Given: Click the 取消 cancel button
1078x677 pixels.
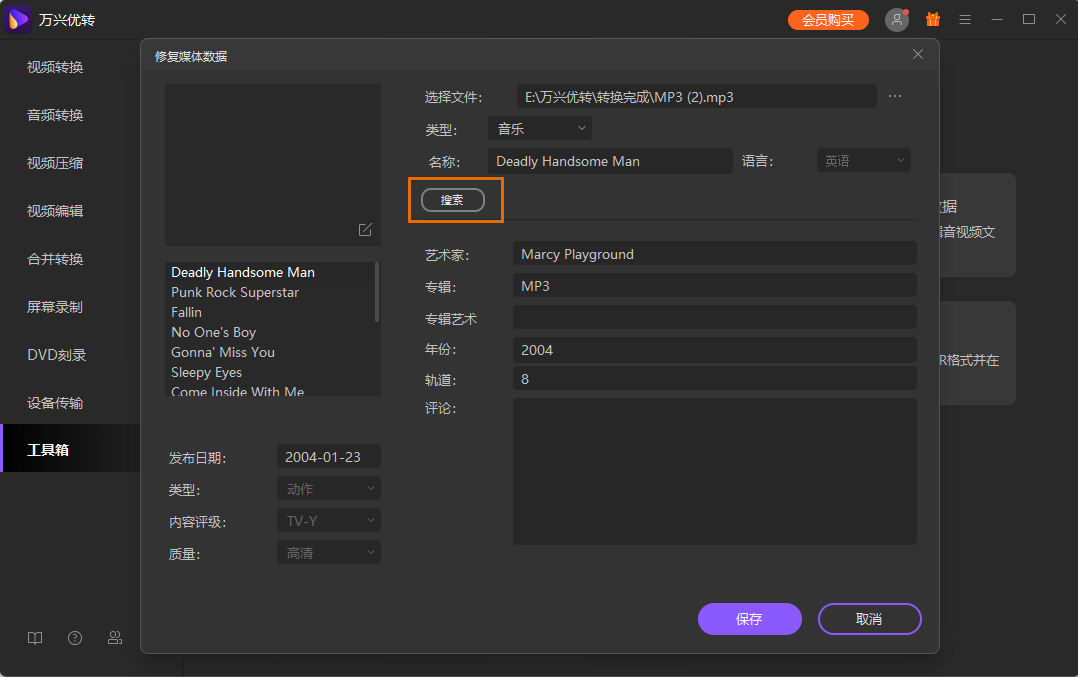Looking at the screenshot, I should point(869,619).
